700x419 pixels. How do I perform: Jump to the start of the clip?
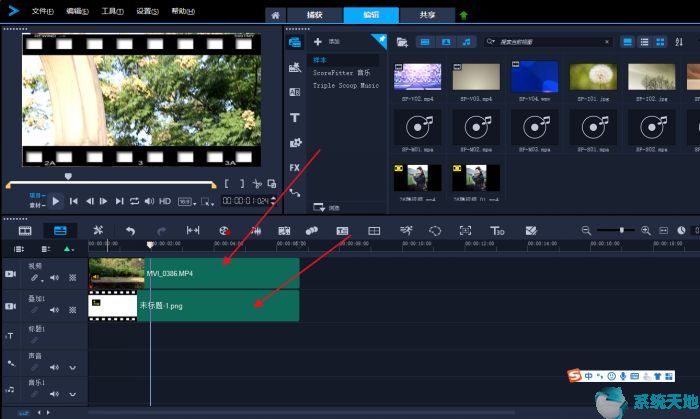click(74, 201)
